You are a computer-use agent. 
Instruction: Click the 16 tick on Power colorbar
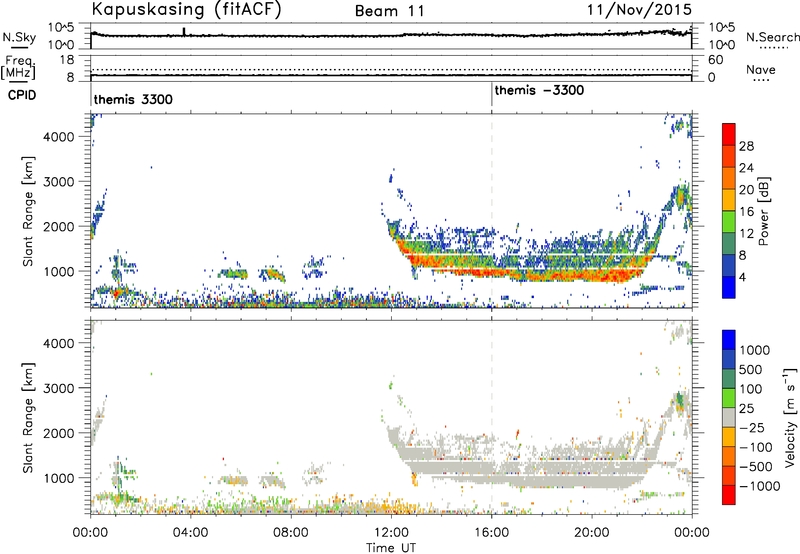click(746, 212)
